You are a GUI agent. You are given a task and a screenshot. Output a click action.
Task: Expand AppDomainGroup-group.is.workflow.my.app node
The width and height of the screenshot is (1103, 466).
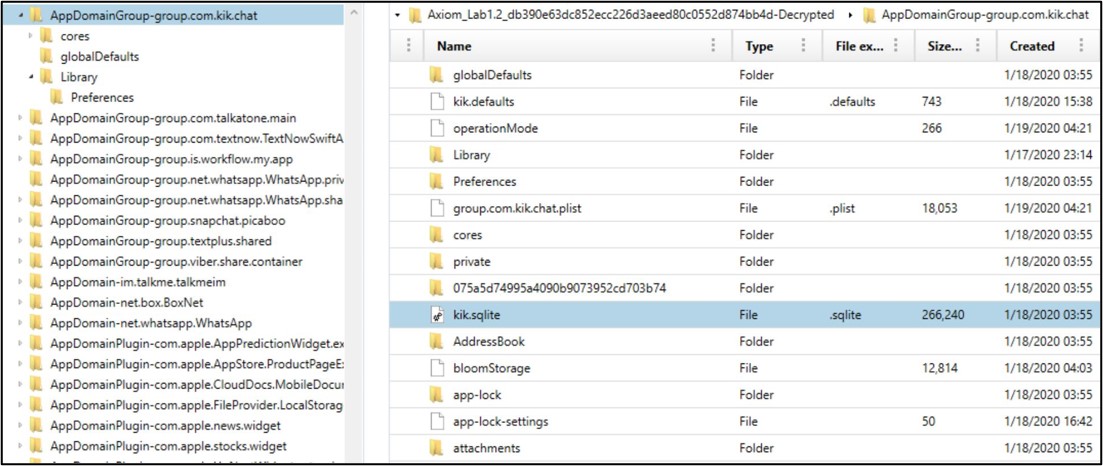click(20, 159)
